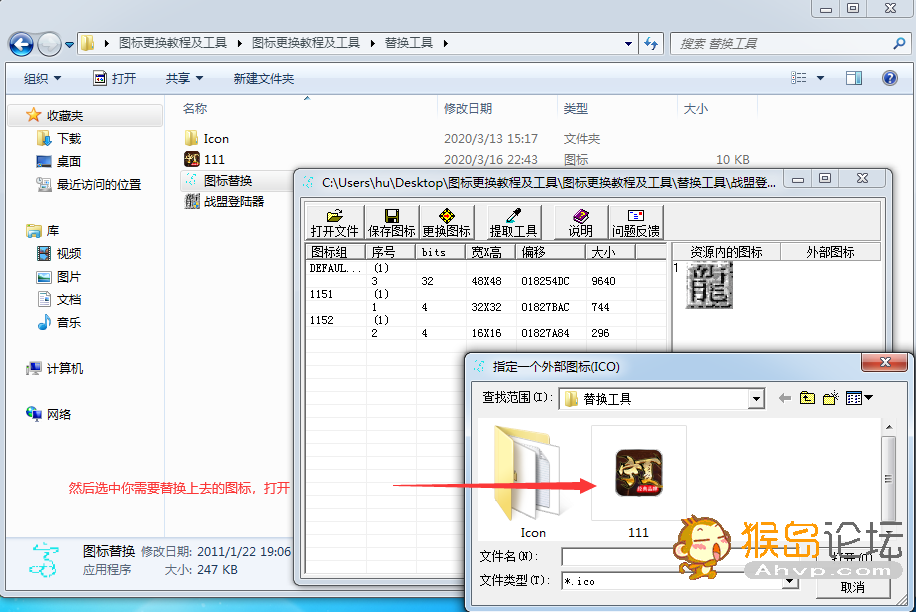Image resolution: width=916 pixels, height=612 pixels.
Task: Sort by 类型 column in Explorer
Action: (576, 108)
